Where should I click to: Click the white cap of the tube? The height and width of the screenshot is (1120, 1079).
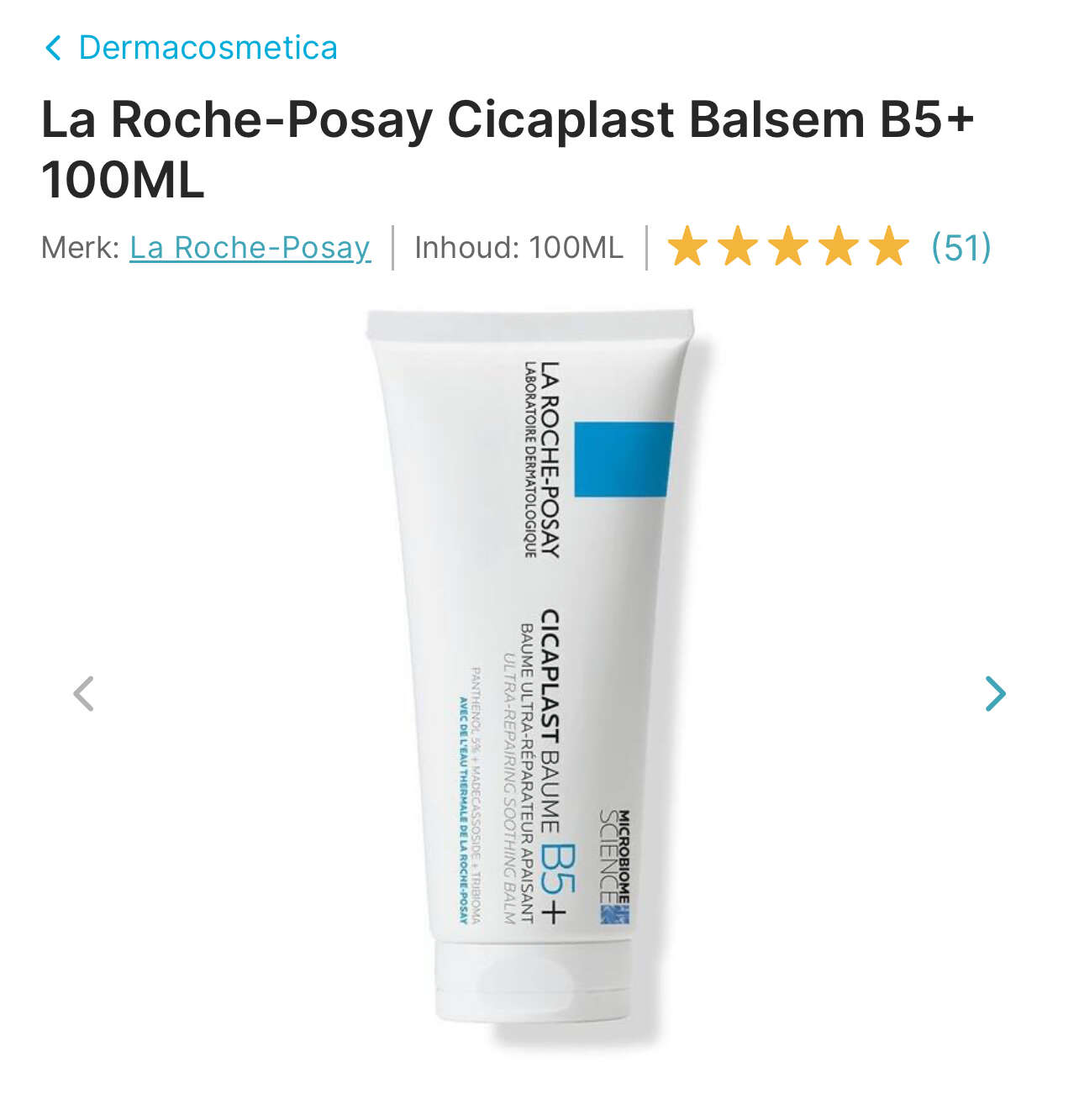pos(534,981)
